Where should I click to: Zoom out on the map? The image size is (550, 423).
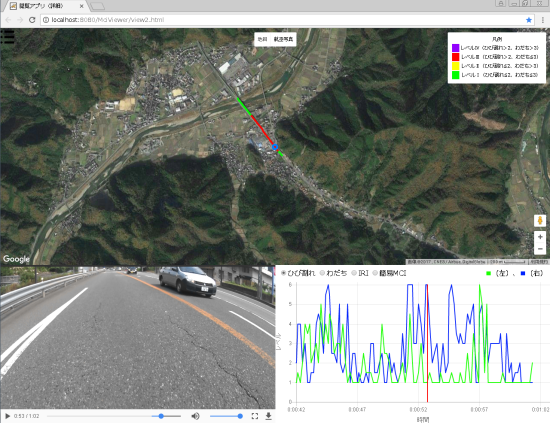(x=540, y=249)
